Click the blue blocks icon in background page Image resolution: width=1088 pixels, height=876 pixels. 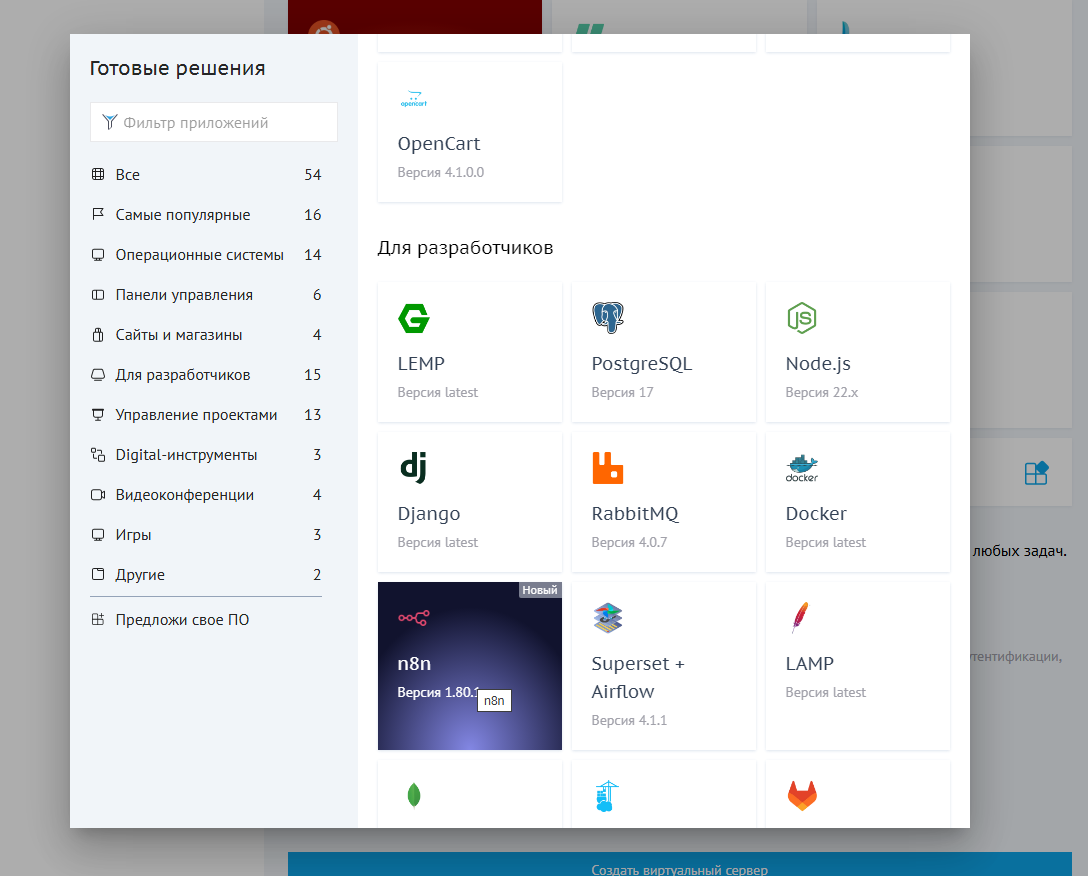pyautogui.click(x=1036, y=473)
